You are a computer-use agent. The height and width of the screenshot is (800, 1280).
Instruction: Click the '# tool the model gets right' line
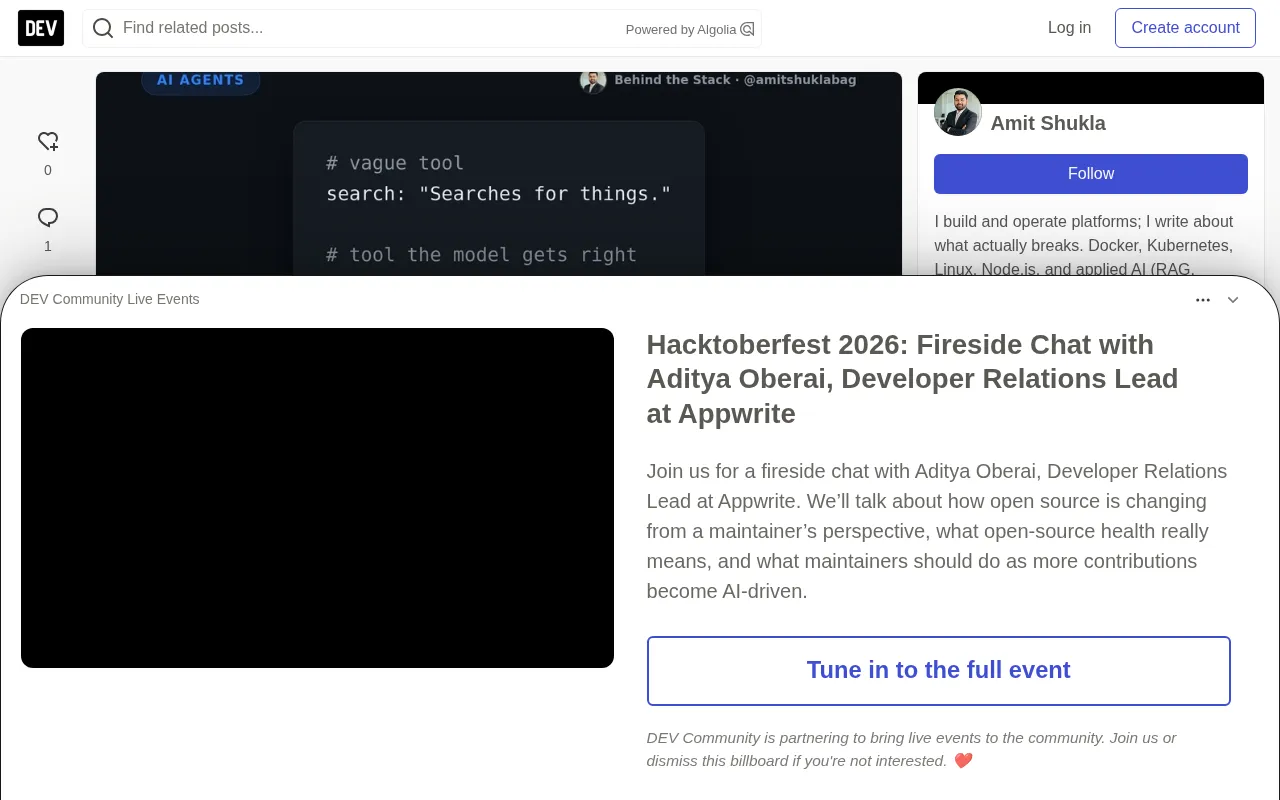coord(481,255)
